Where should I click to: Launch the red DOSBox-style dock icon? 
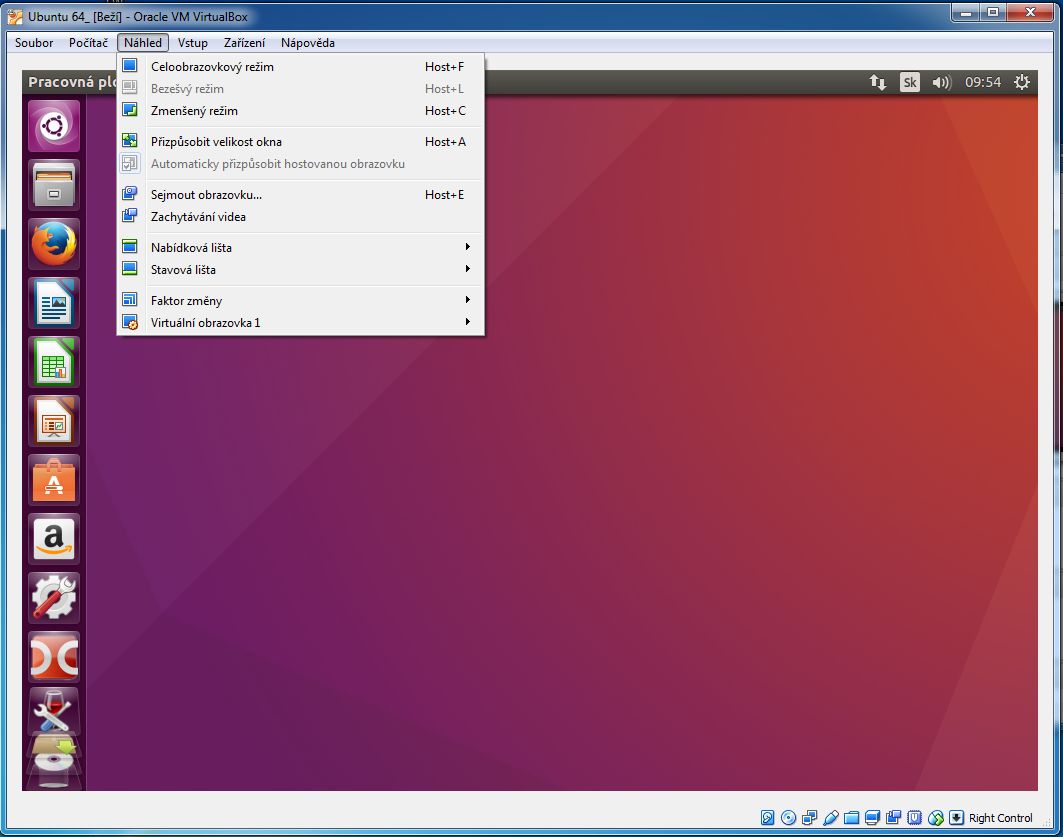click(x=54, y=657)
